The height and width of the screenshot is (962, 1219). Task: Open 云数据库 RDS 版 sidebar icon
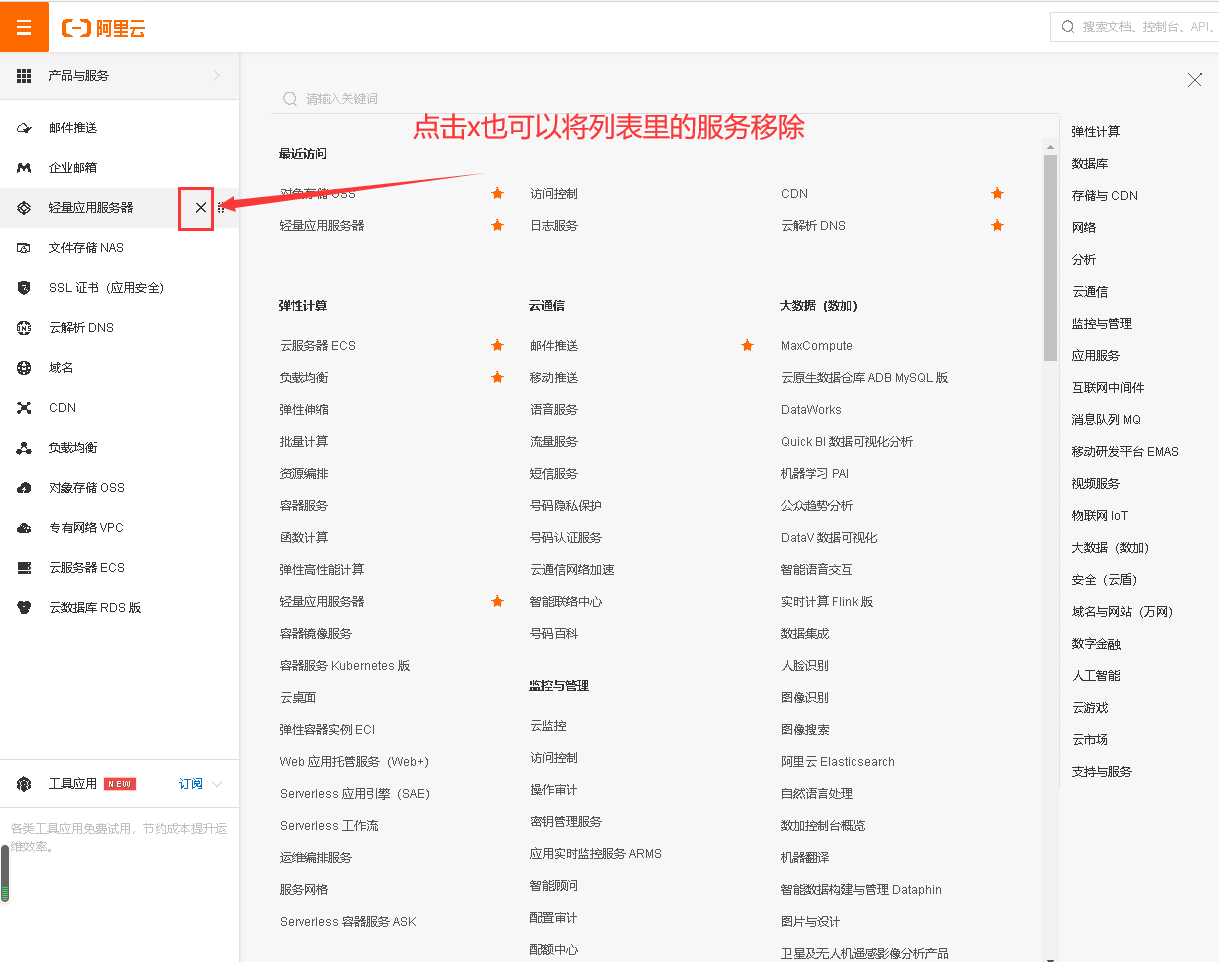tap(24, 608)
